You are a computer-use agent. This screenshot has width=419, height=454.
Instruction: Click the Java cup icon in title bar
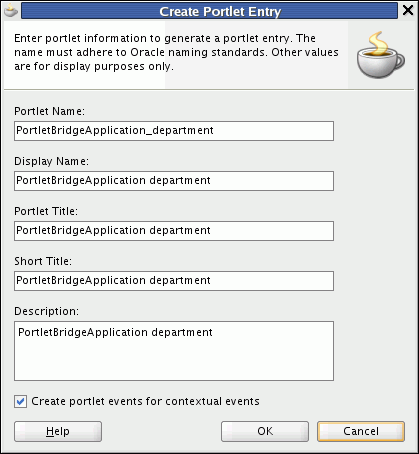pyautogui.click(x=11, y=11)
